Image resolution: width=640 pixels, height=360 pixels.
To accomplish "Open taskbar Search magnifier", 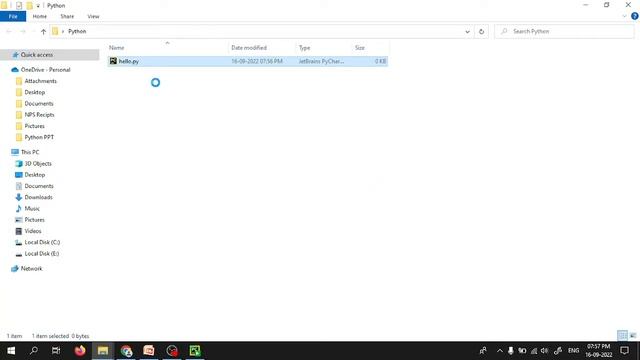I will point(33,351).
